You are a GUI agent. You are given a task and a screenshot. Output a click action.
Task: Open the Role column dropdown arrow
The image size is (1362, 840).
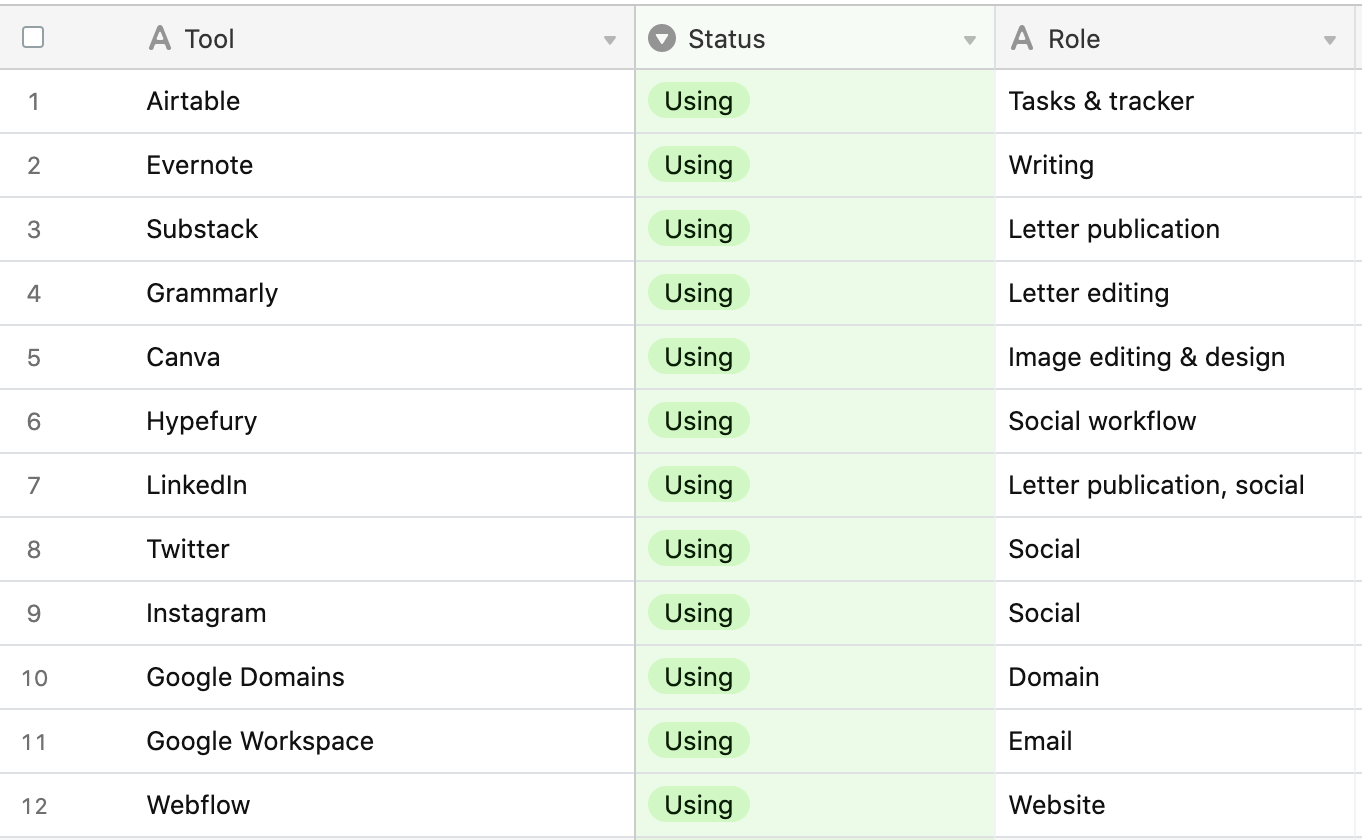click(1330, 41)
